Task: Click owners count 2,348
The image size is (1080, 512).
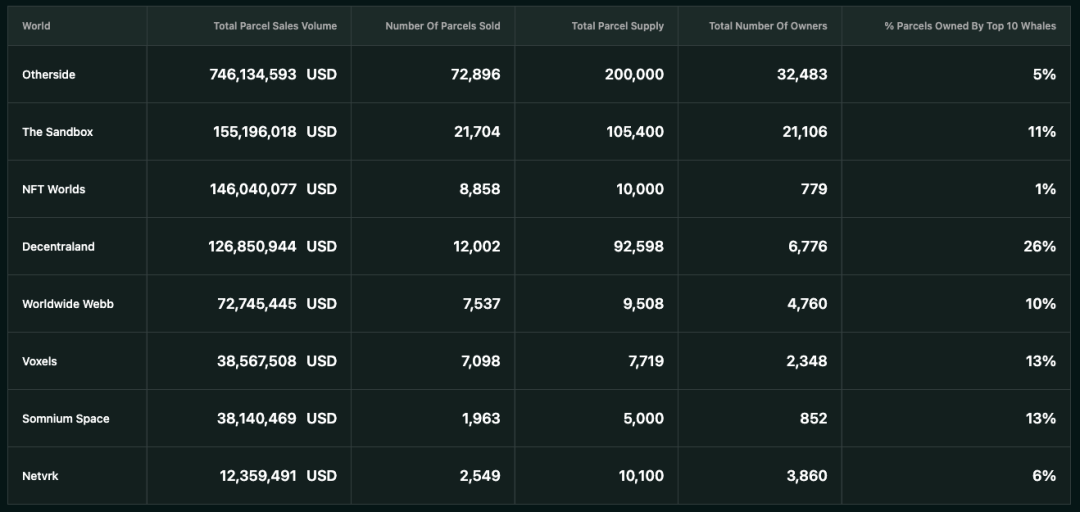Action: coord(808,361)
